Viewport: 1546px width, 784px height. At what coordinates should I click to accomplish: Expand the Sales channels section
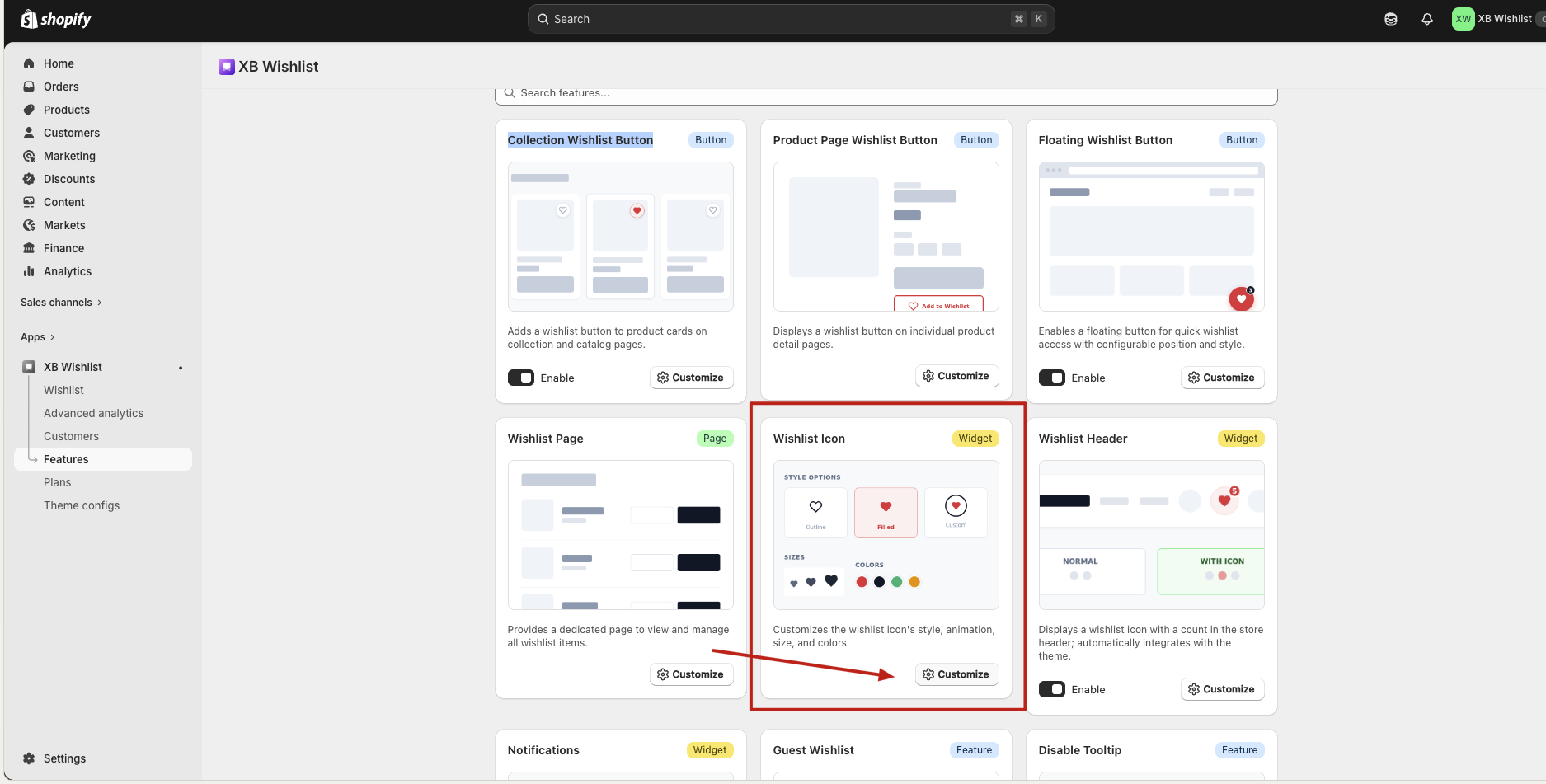point(62,303)
